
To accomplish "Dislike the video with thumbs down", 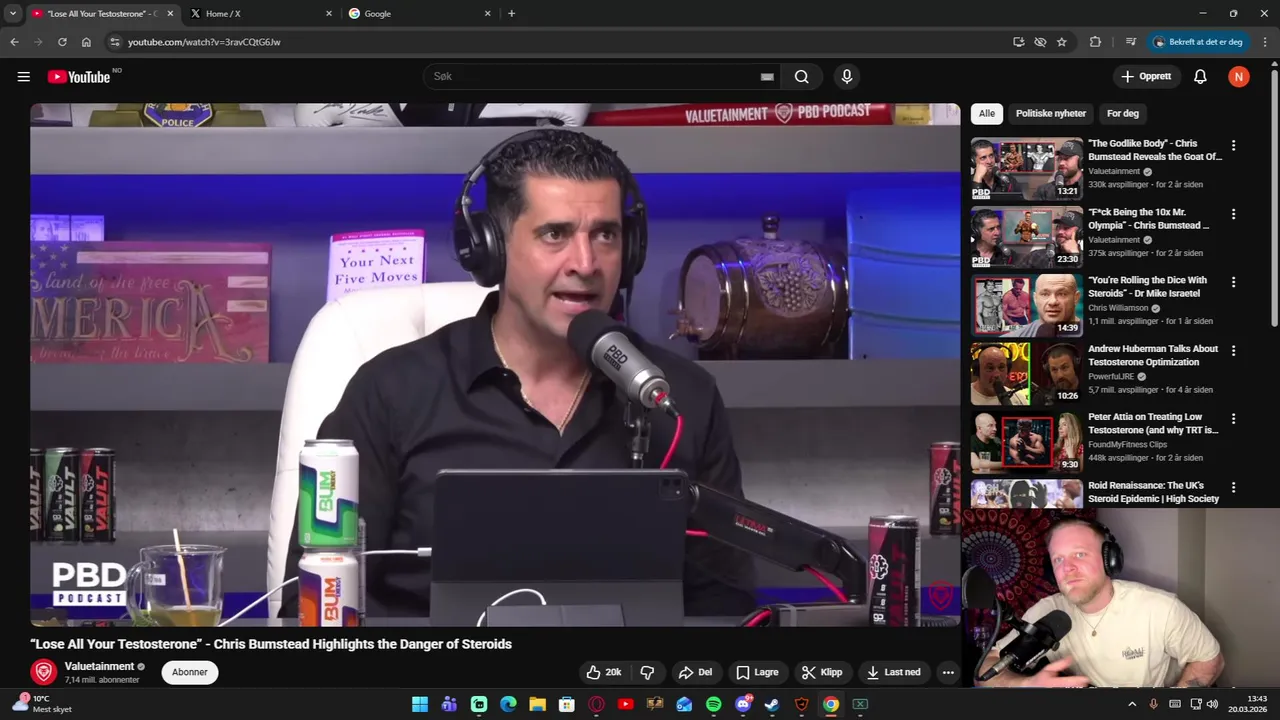I will (647, 672).
